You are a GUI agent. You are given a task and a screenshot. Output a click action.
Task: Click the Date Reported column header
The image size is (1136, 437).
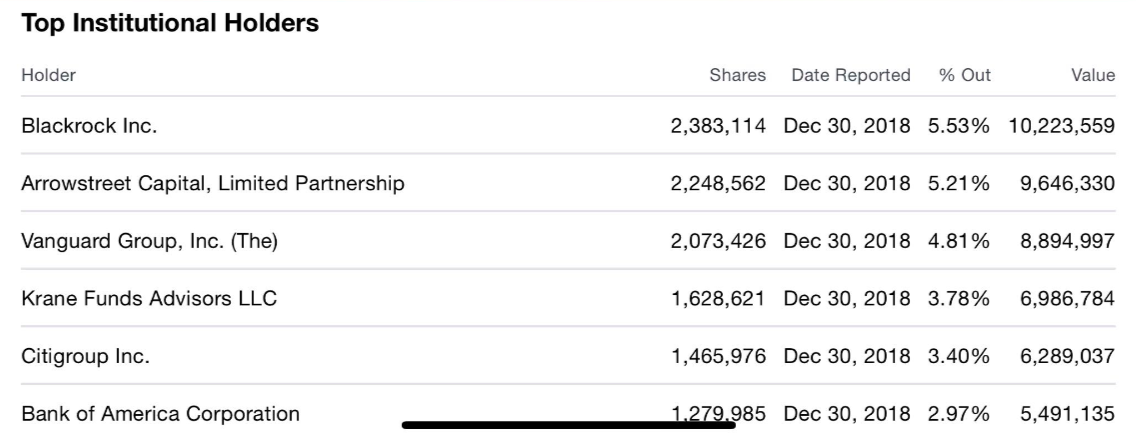pos(850,75)
